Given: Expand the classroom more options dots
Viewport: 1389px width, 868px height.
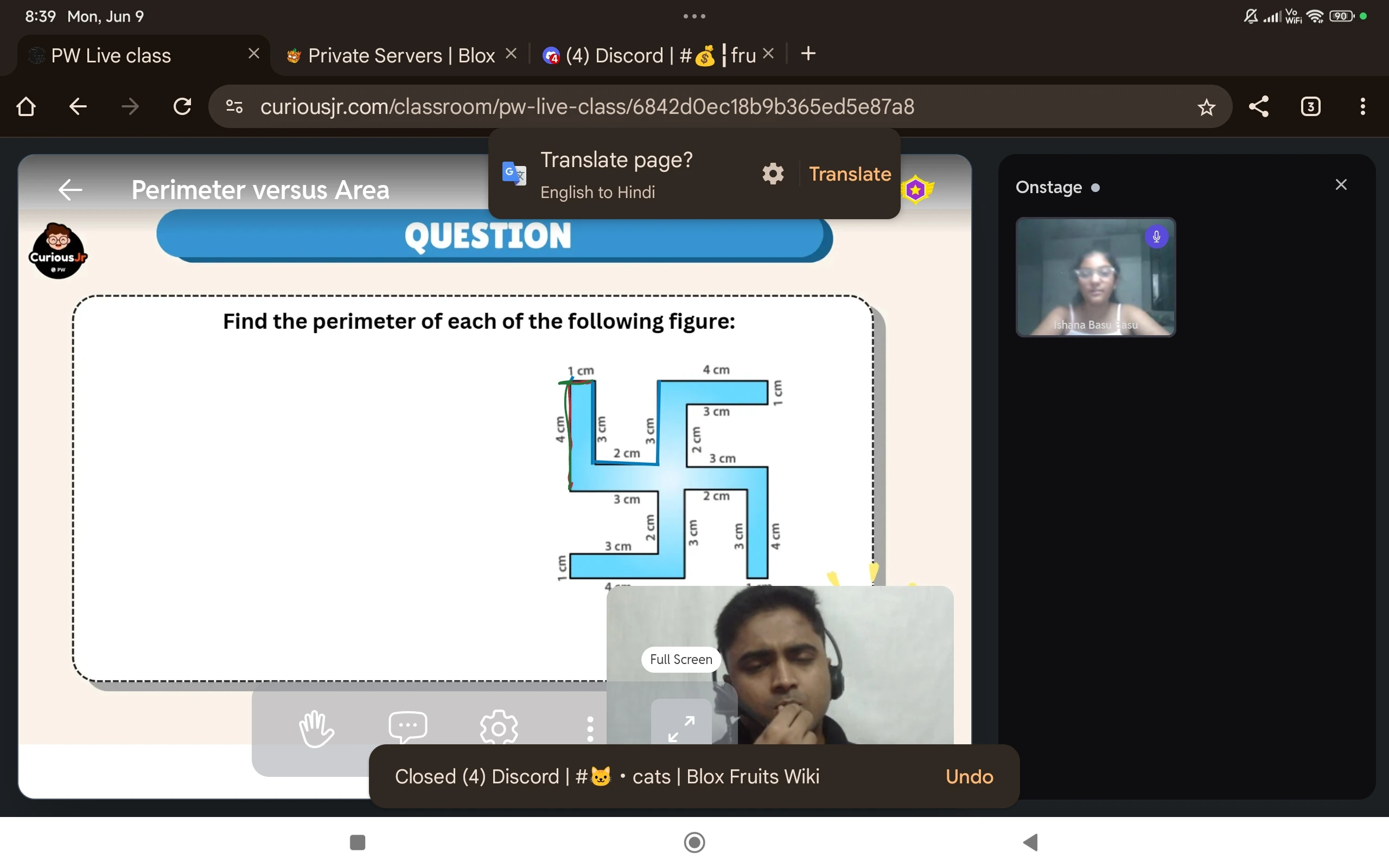Looking at the screenshot, I should point(589,728).
